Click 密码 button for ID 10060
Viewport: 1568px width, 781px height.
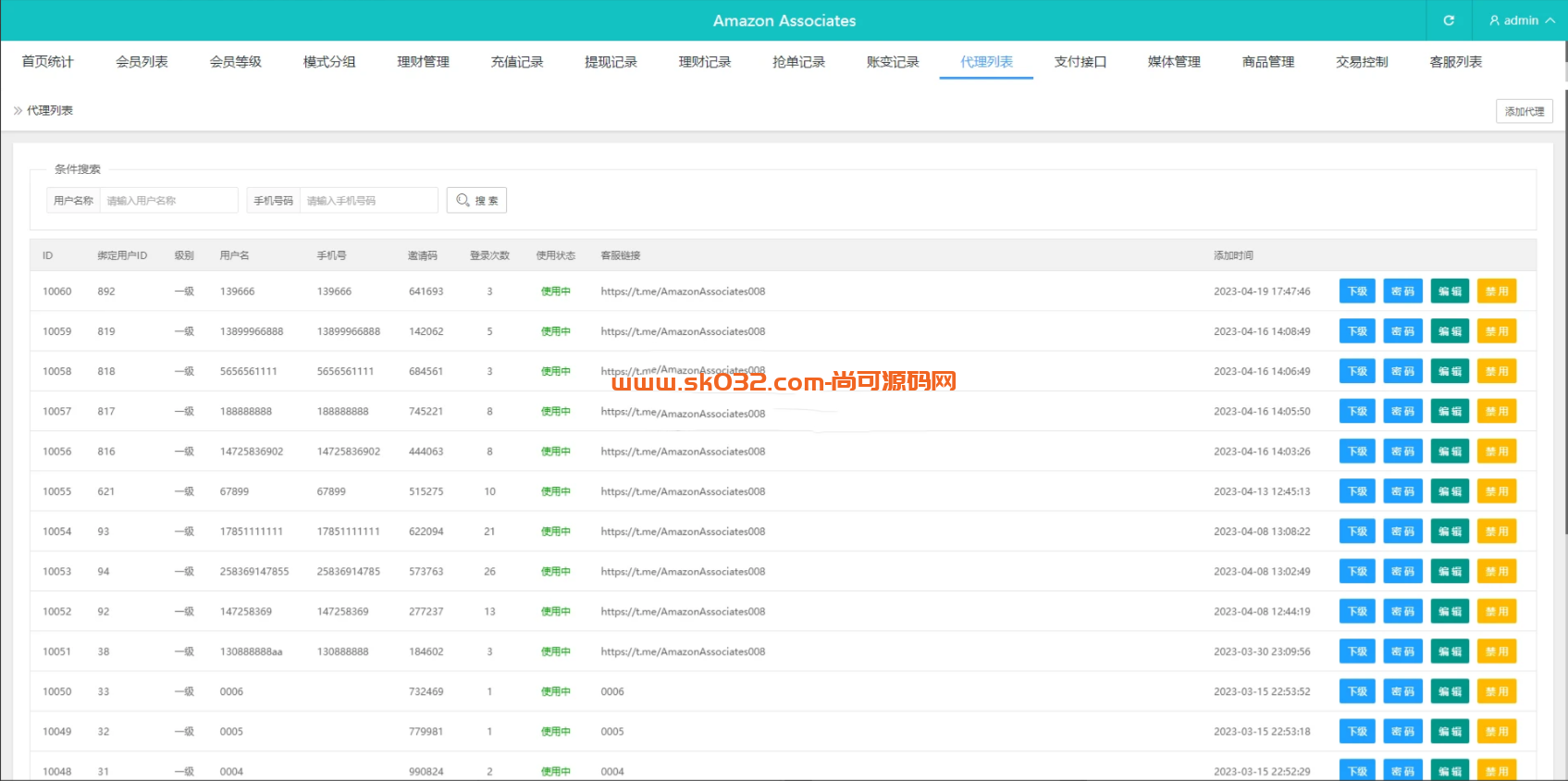click(x=1403, y=291)
